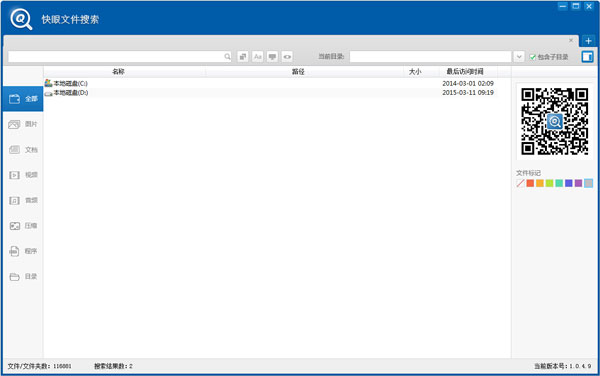Toggle the eye visibility toolbar icon

[x=287, y=57]
